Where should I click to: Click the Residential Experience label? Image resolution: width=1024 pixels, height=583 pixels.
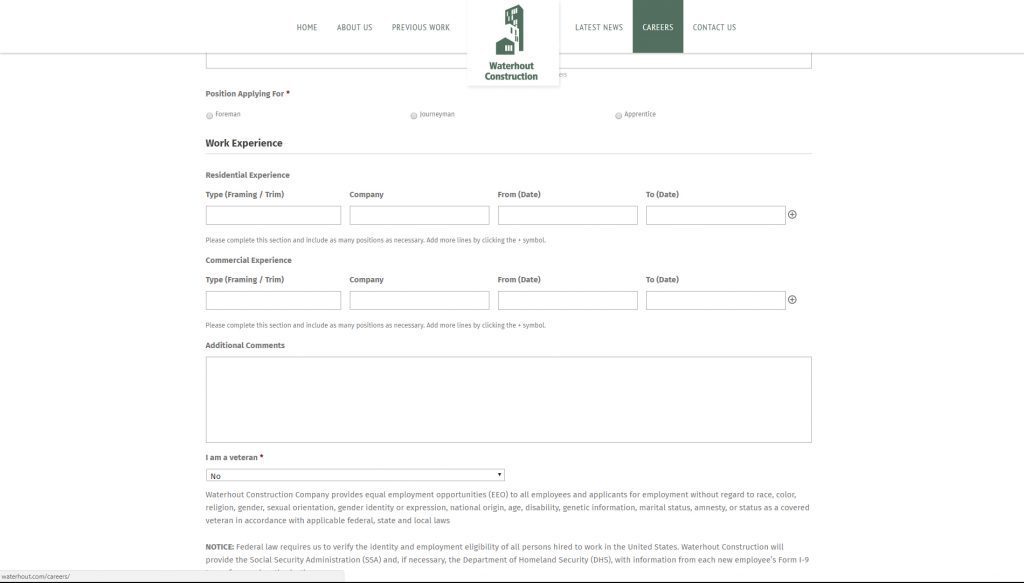point(248,175)
